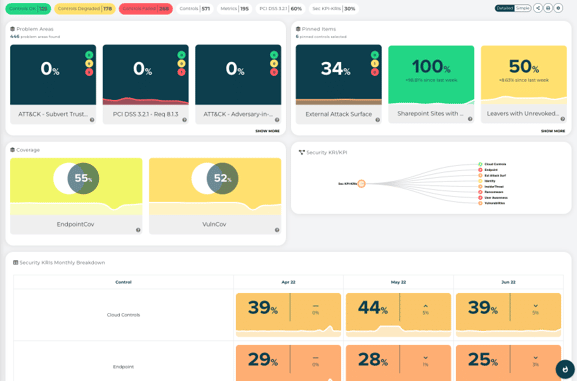Open the Sharepoint Sites 100% pinned card
577x381 pixels.
click(x=431, y=84)
